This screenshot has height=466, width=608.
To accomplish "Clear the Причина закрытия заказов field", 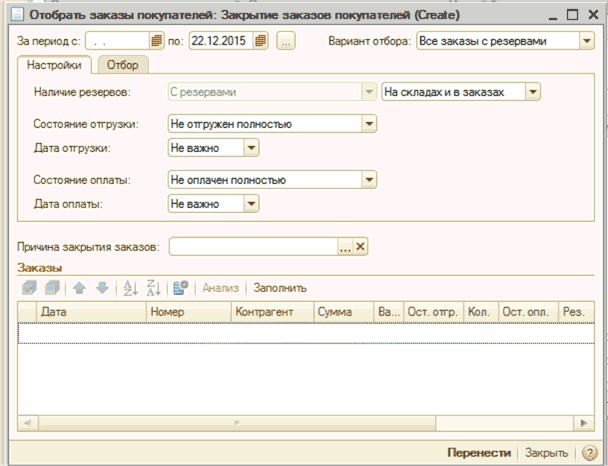I will 361,247.
